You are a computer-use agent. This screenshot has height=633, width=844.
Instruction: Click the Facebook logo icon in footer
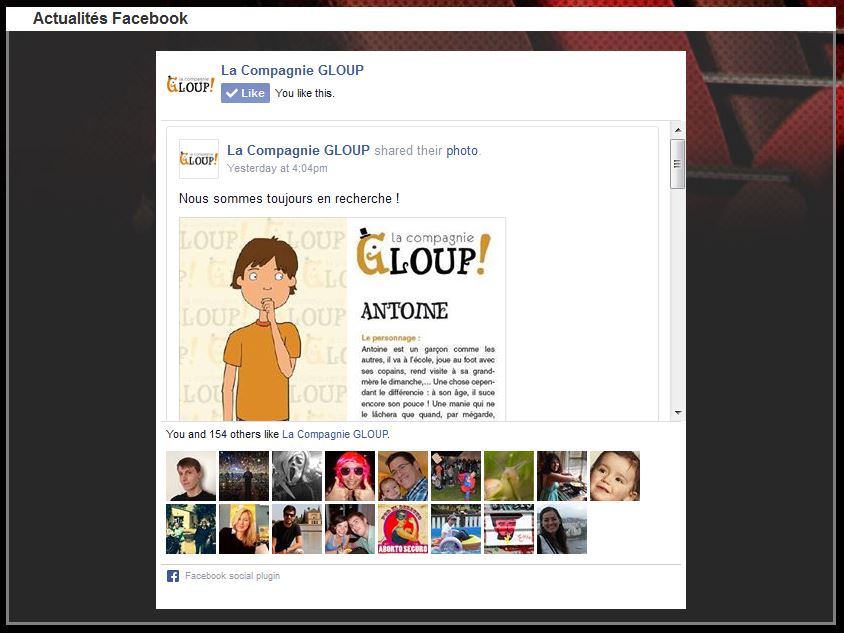coord(173,576)
